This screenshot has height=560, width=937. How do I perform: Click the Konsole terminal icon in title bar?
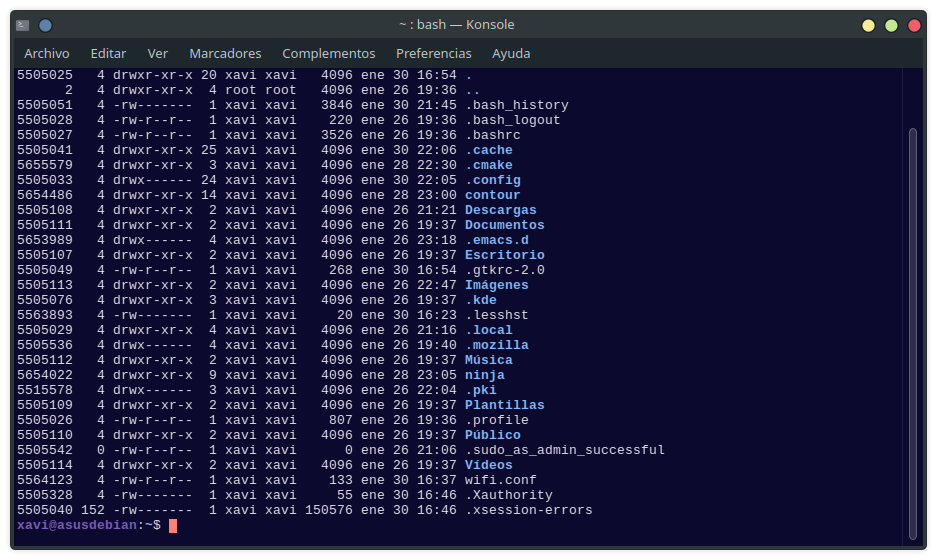point(23,25)
